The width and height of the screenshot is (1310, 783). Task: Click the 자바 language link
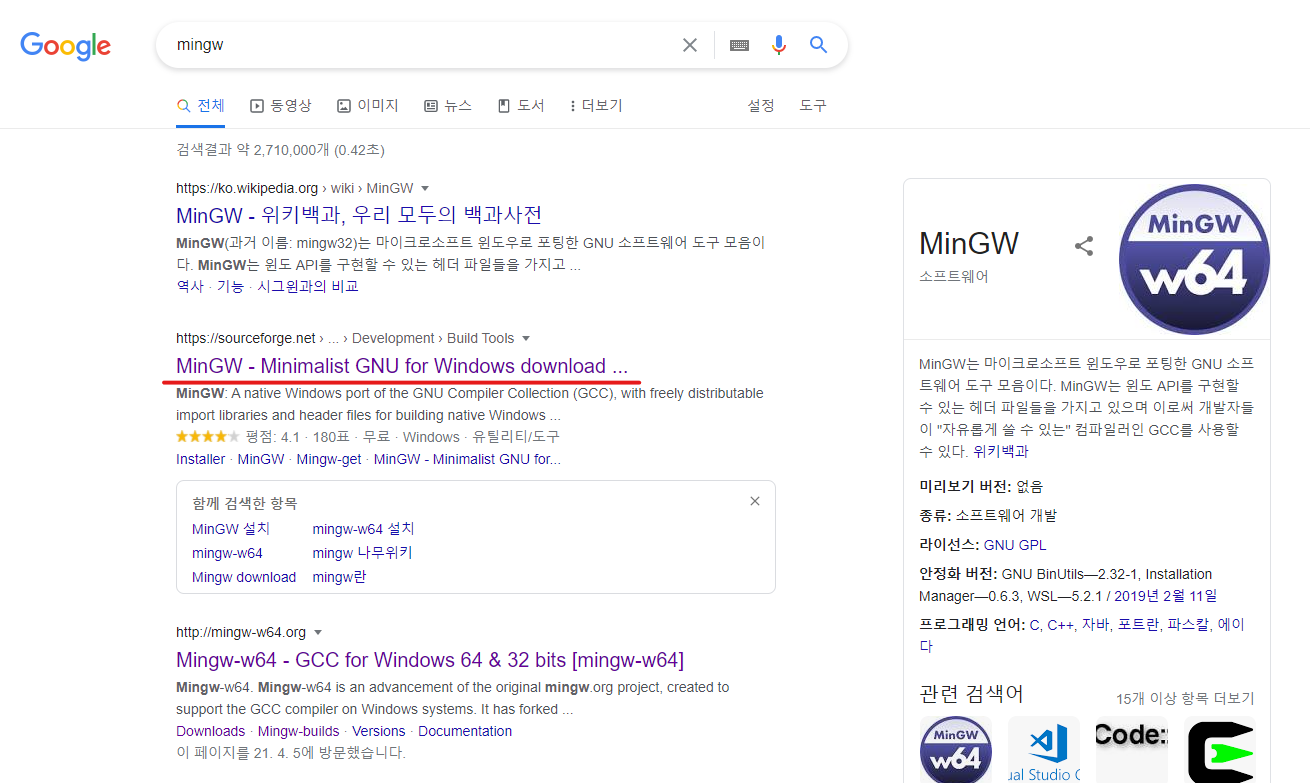[x=1095, y=624]
